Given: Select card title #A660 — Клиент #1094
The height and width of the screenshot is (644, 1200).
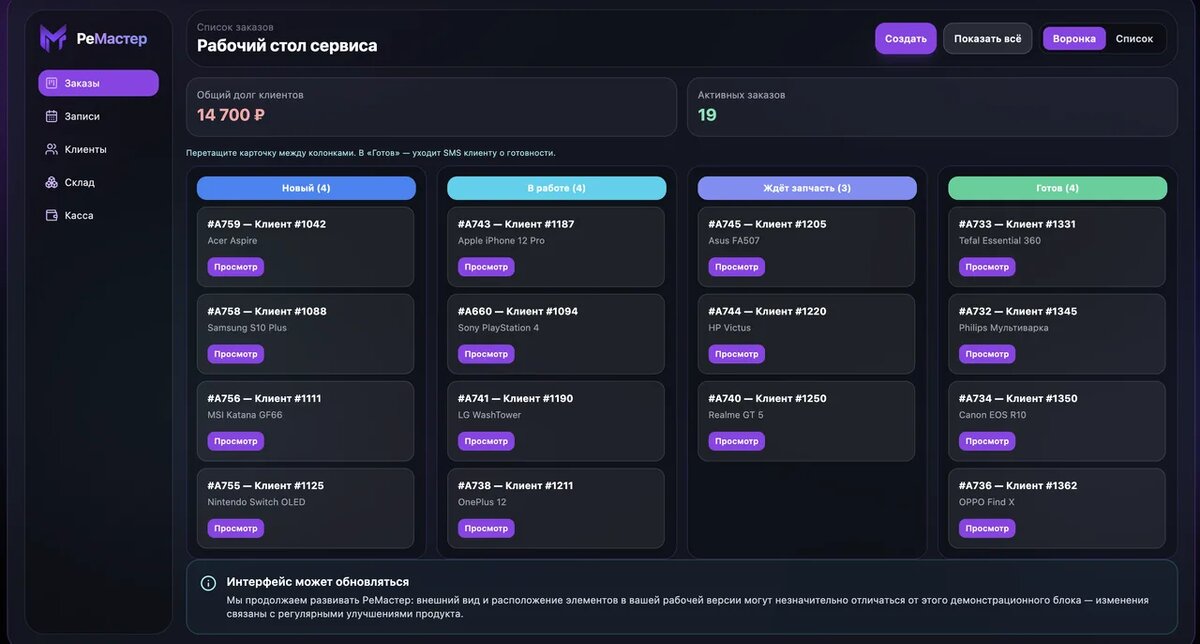Looking at the screenshot, I should (x=518, y=311).
